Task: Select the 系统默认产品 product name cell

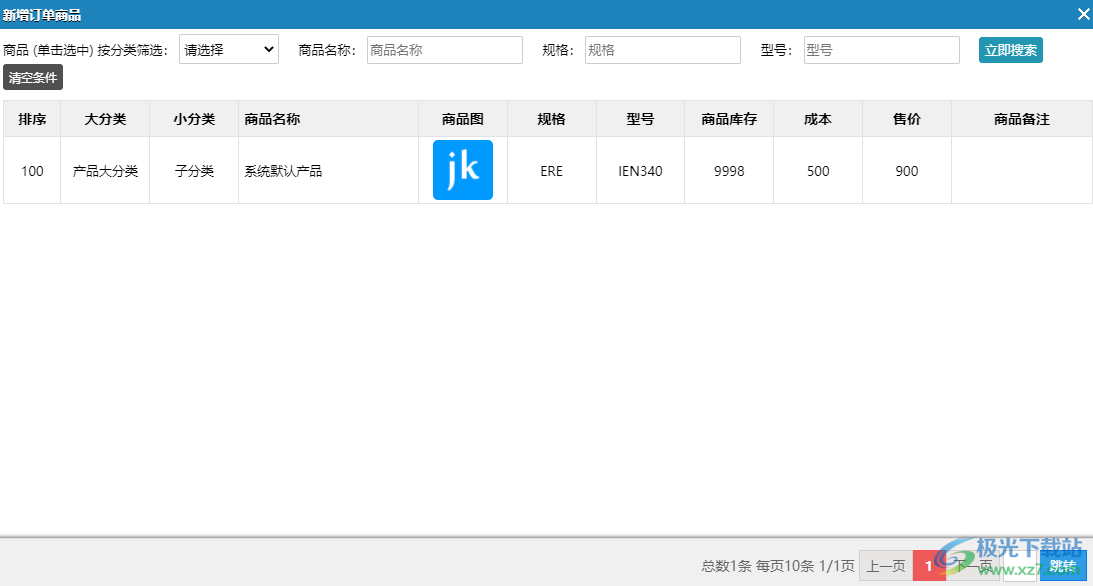Action: (328, 171)
